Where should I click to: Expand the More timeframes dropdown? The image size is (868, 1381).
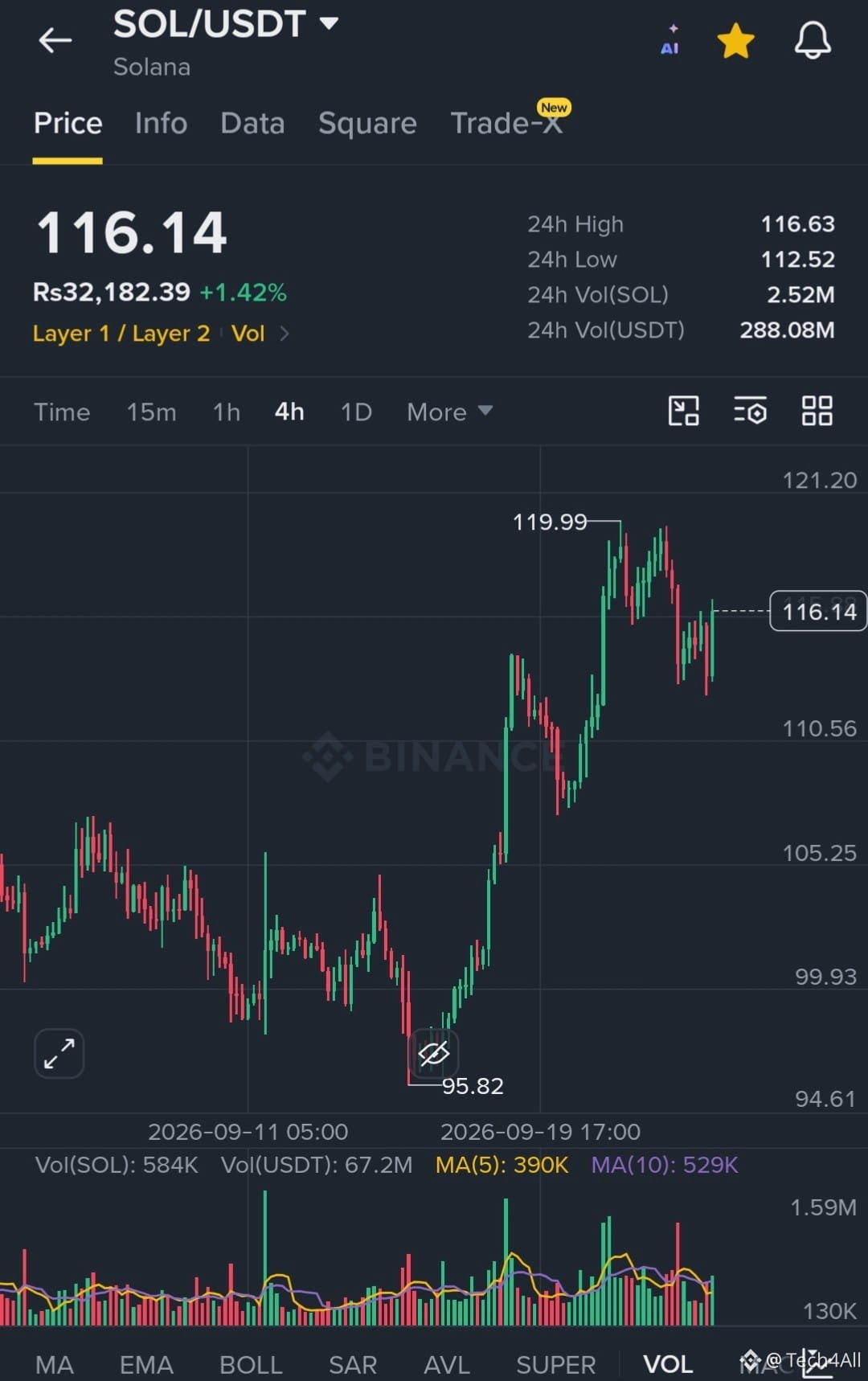coord(449,412)
